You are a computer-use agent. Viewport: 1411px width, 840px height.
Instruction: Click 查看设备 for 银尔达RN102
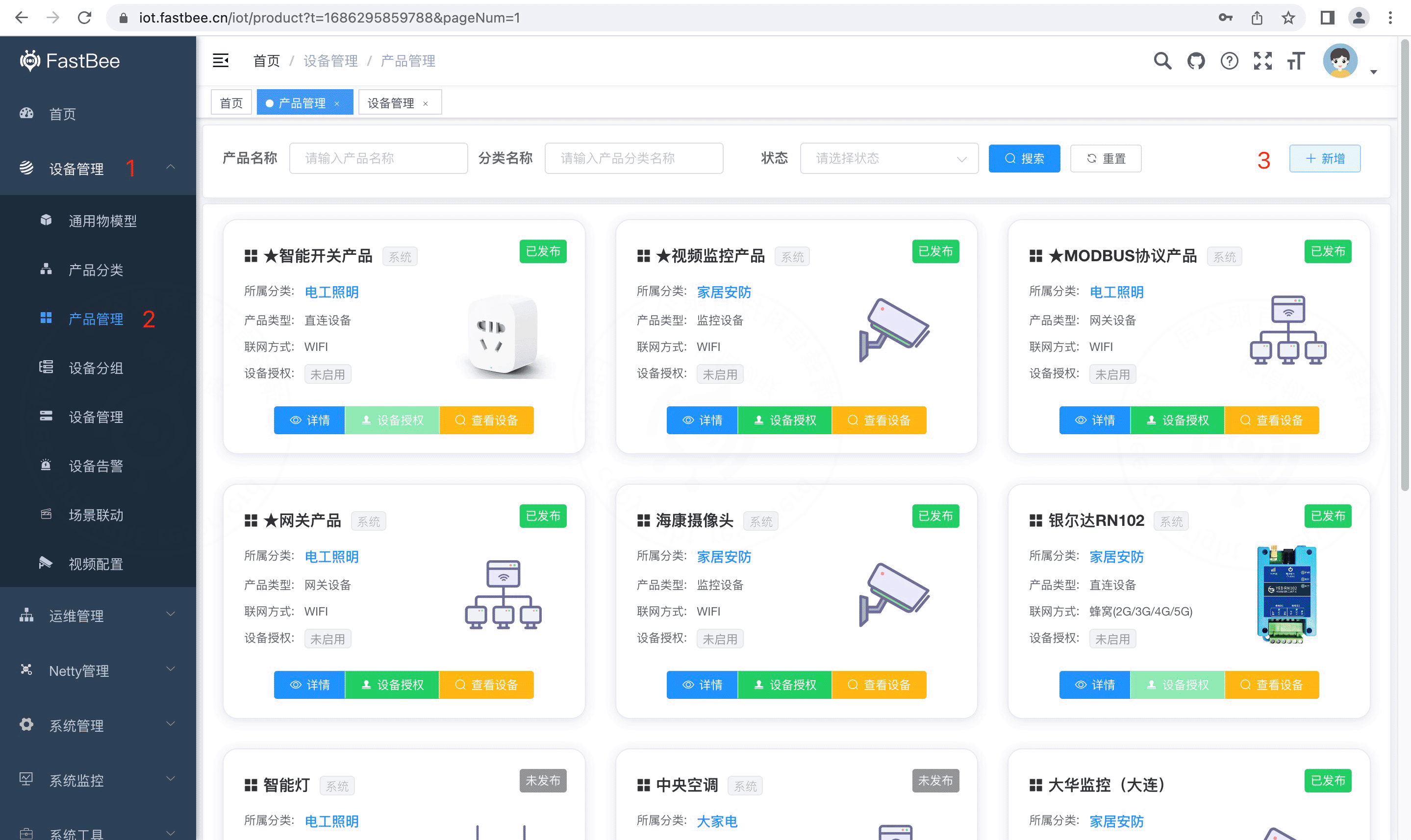[x=1272, y=684]
